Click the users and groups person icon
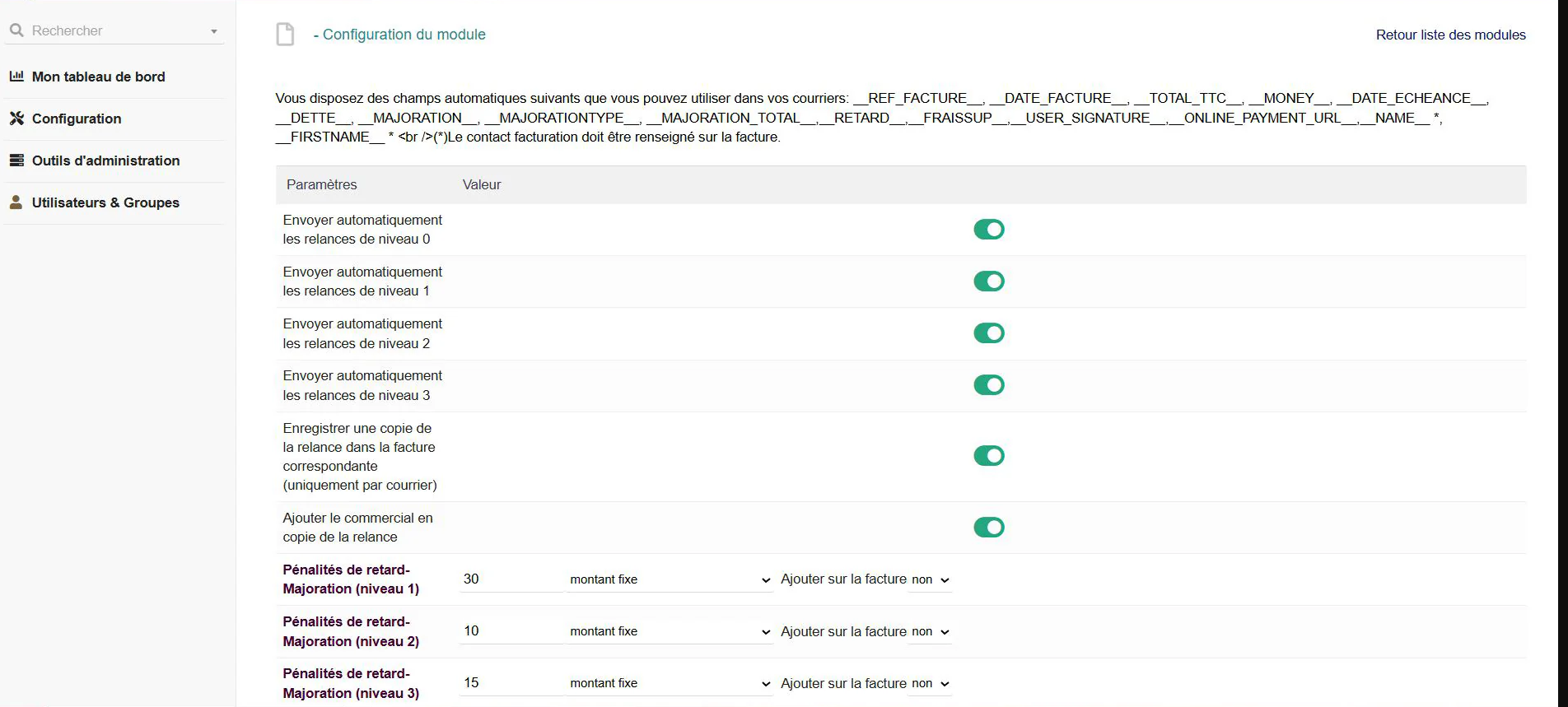This screenshot has width=1568, height=707. click(x=16, y=202)
